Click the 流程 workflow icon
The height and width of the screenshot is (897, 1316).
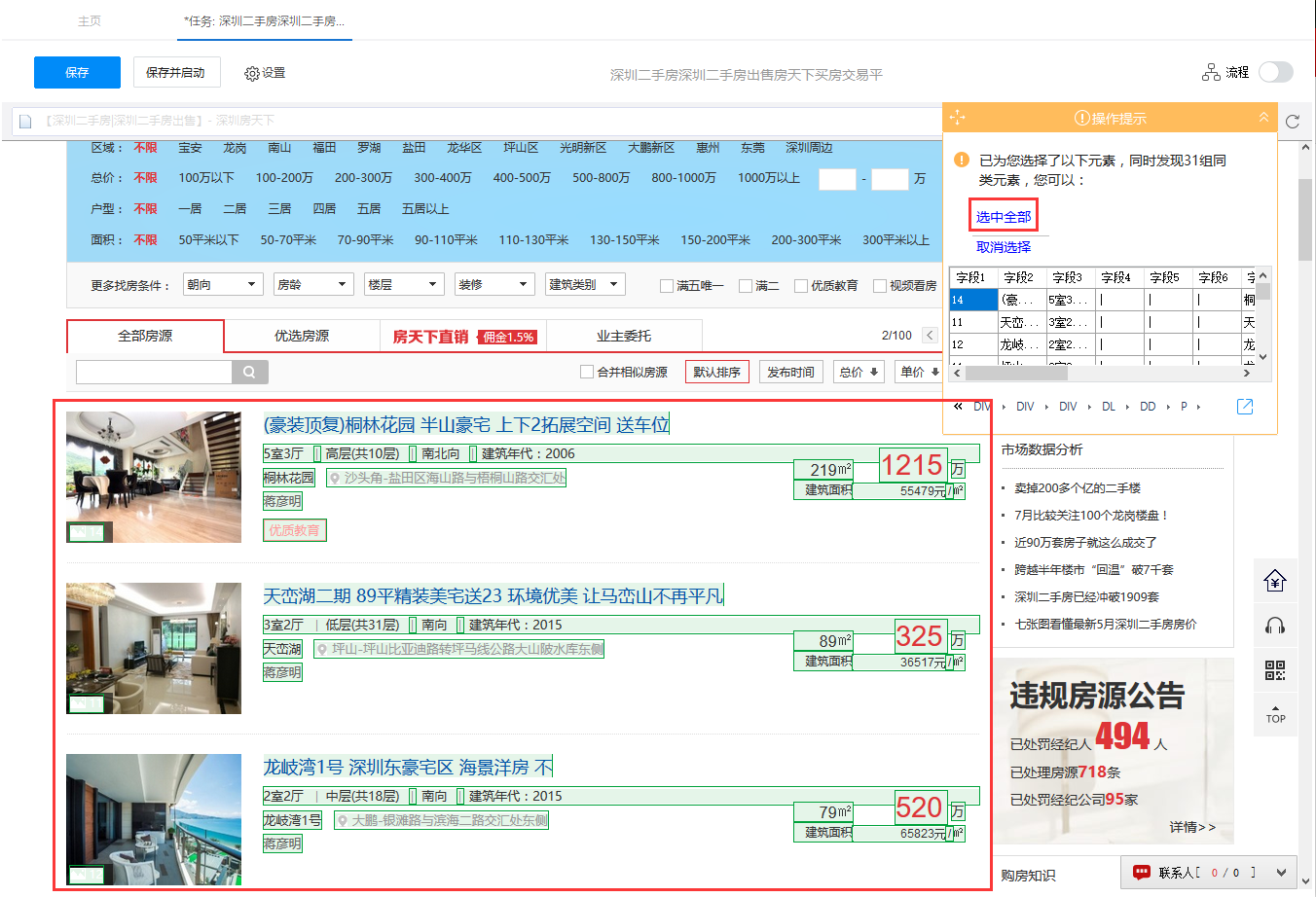click(1211, 72)
